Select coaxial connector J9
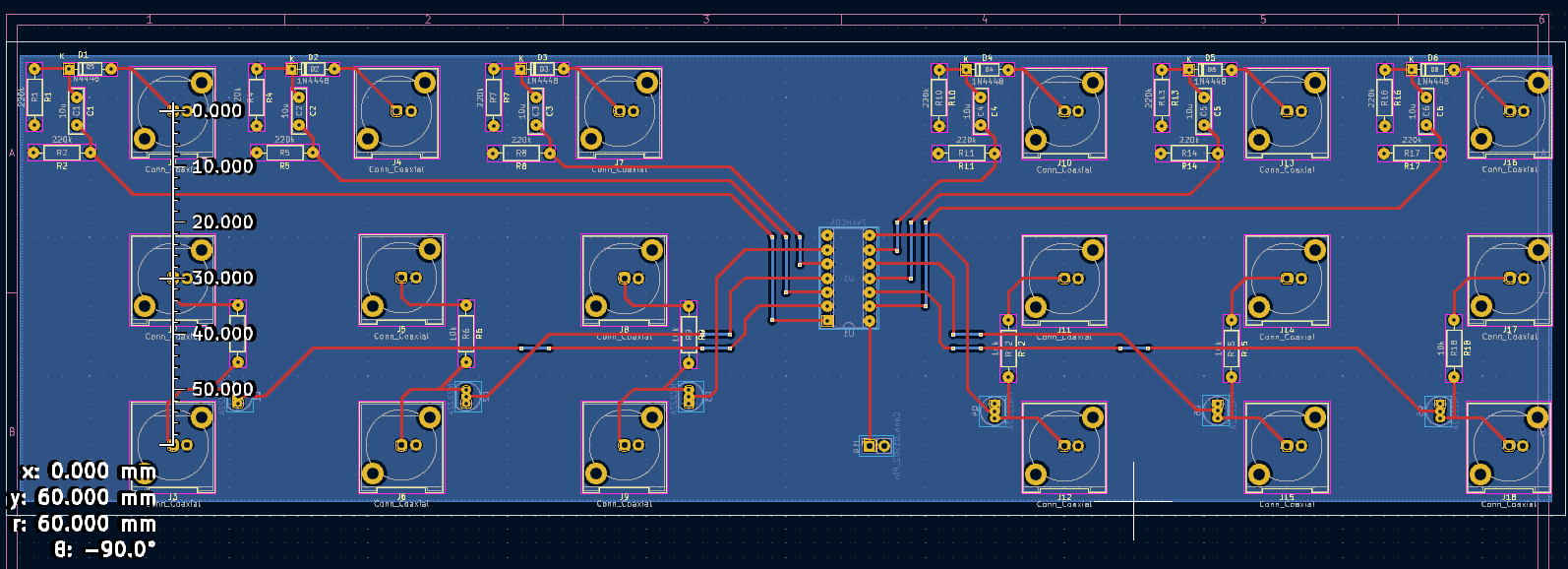Screen dimensions: 1568x569 [x=624, y=447]
